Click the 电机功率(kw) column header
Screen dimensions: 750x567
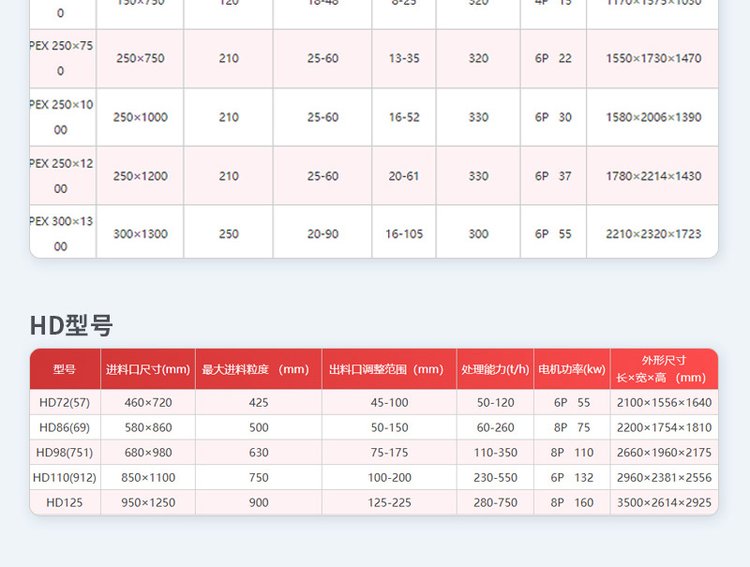click(571, 369)
